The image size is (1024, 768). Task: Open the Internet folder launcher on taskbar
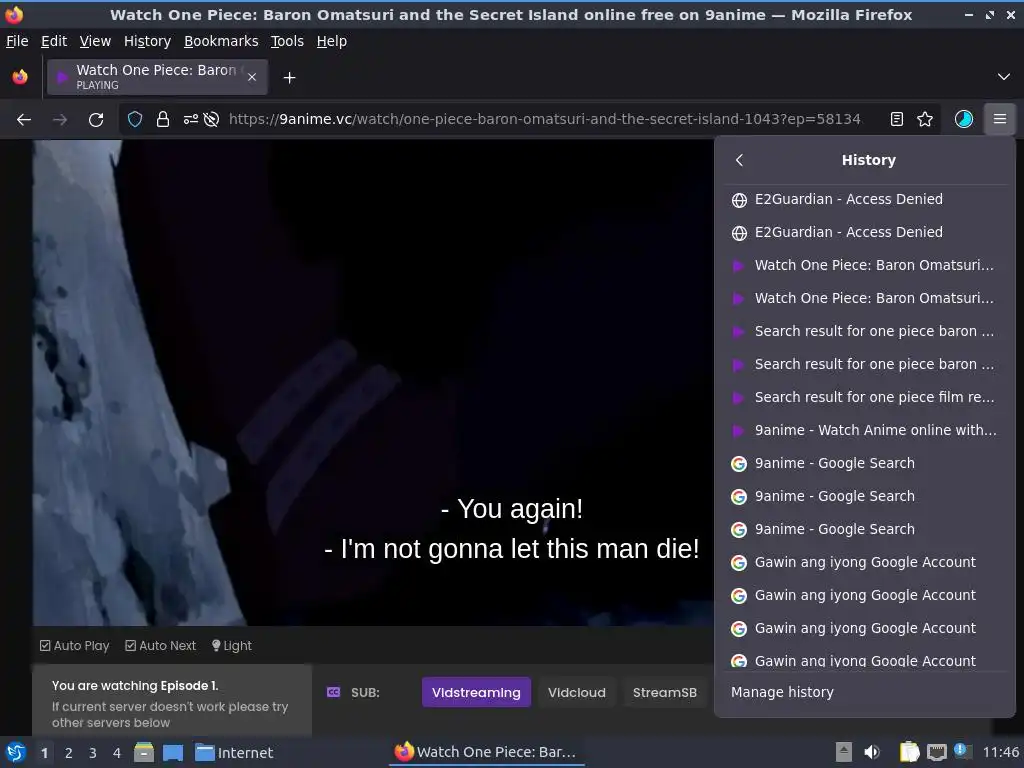pos(234,752)
